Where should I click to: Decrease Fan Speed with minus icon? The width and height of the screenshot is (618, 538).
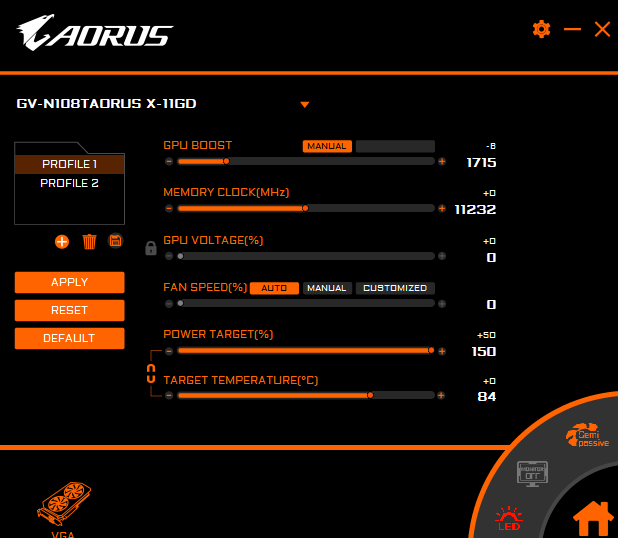[x=169, y=304]
